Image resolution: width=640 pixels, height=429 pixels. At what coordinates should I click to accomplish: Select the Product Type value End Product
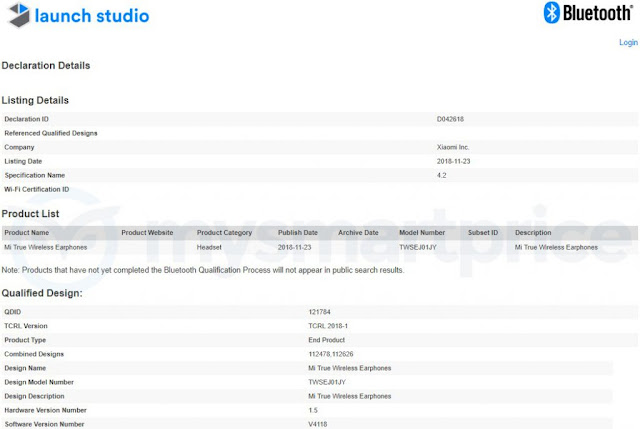(x=327, y=340)
